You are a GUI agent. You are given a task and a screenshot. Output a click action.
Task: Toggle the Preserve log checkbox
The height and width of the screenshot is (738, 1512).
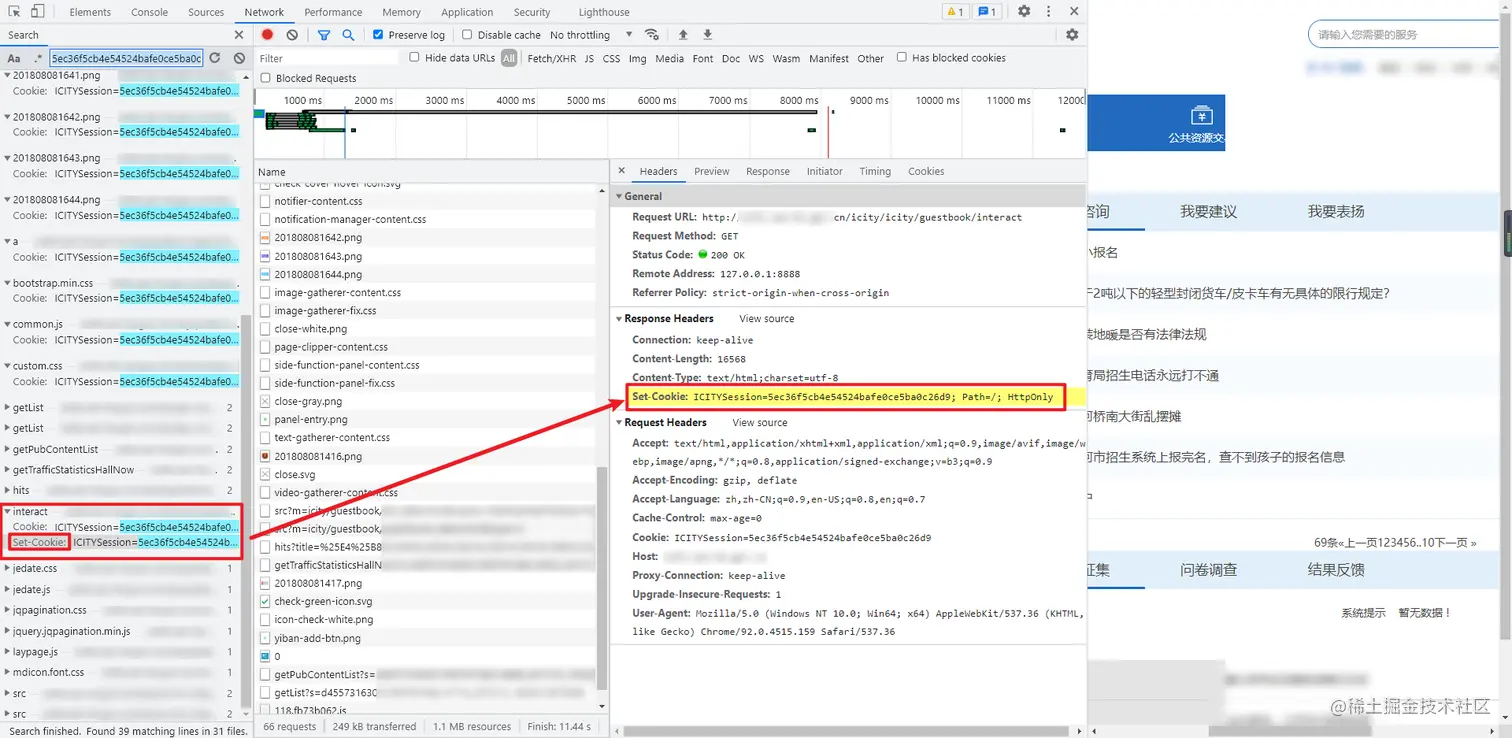[378, 35]
